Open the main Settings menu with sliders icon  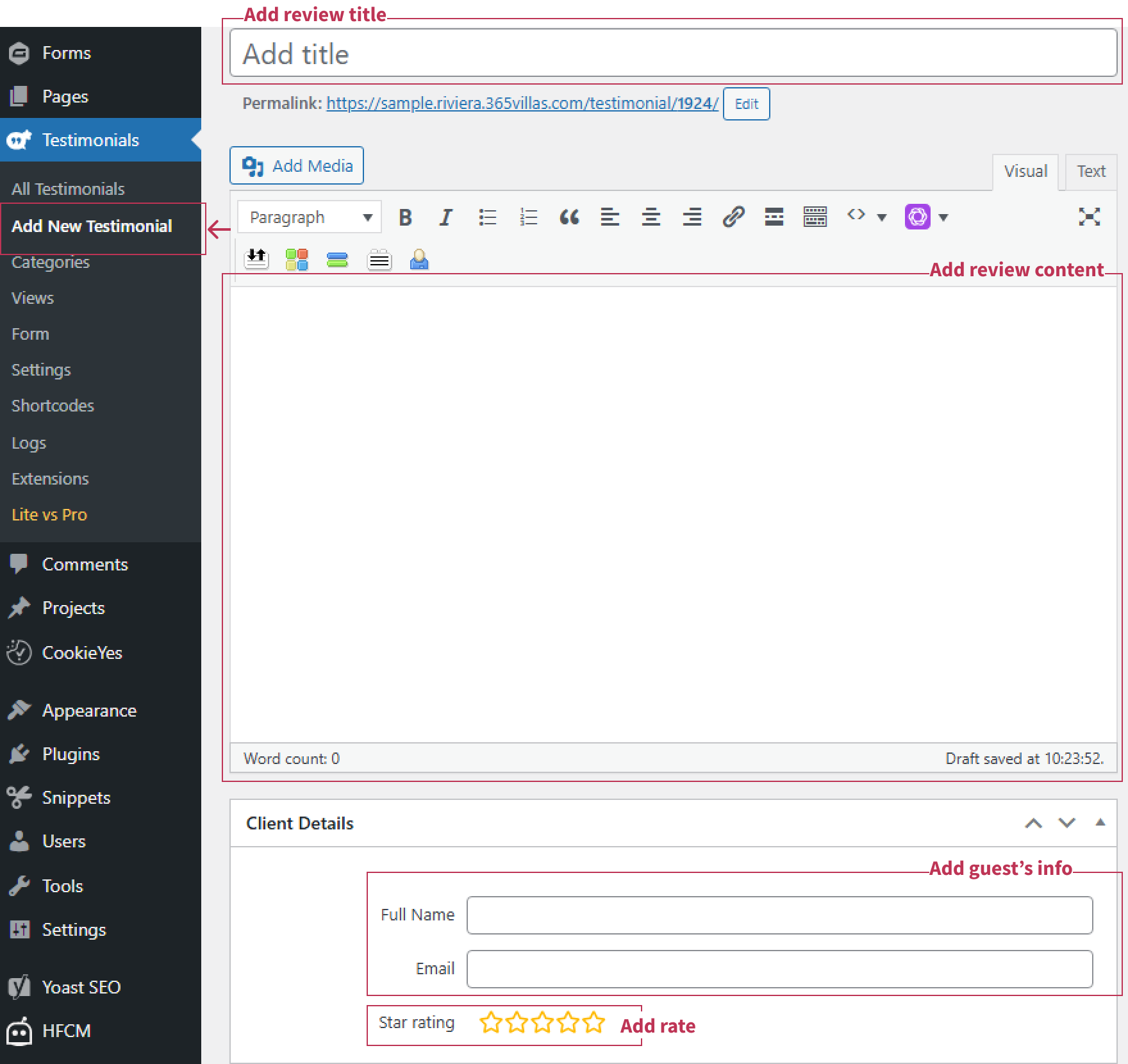pos(101,929)
